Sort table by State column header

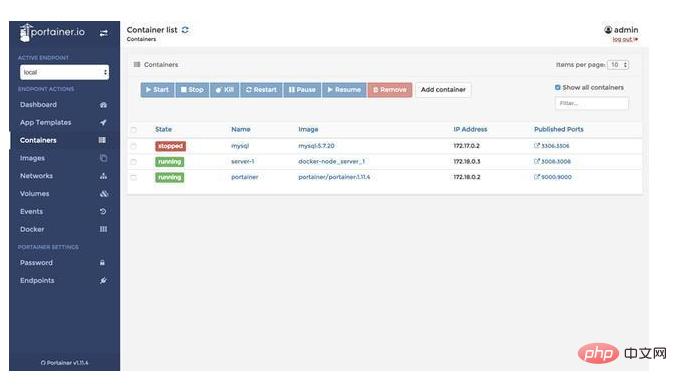click(x=164, y=129)
